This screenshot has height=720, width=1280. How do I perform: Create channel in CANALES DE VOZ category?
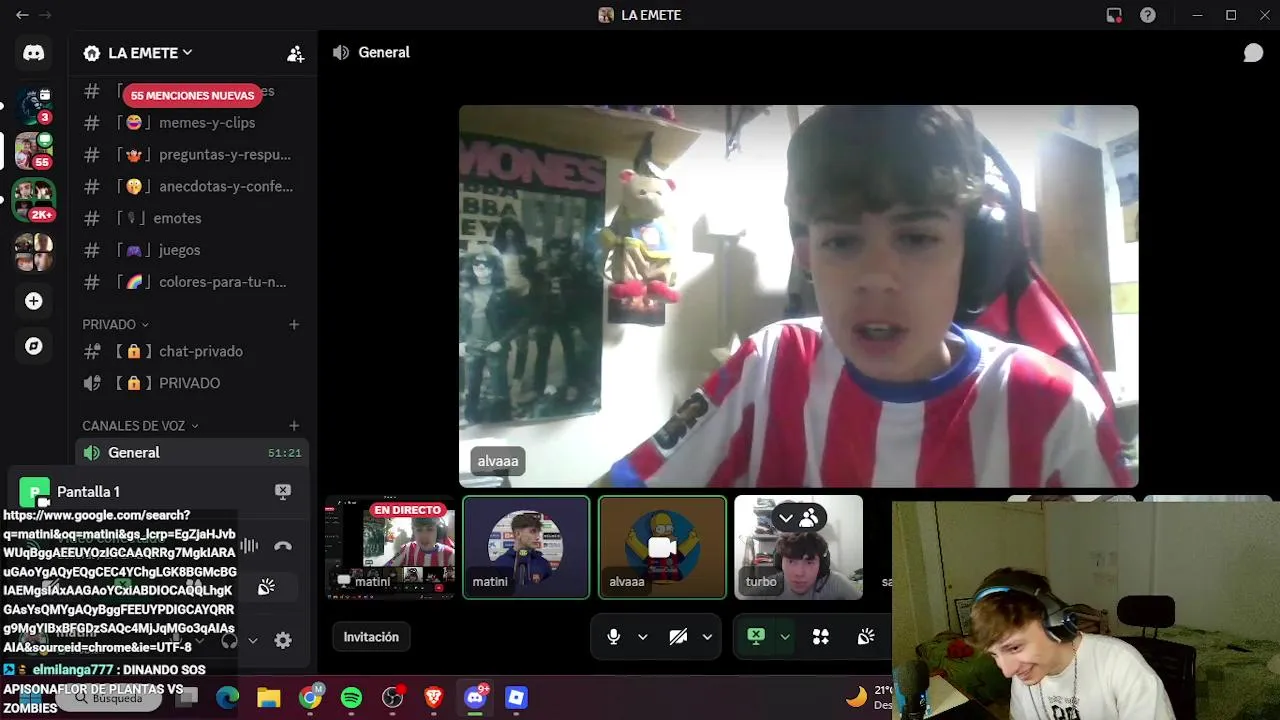294,426
